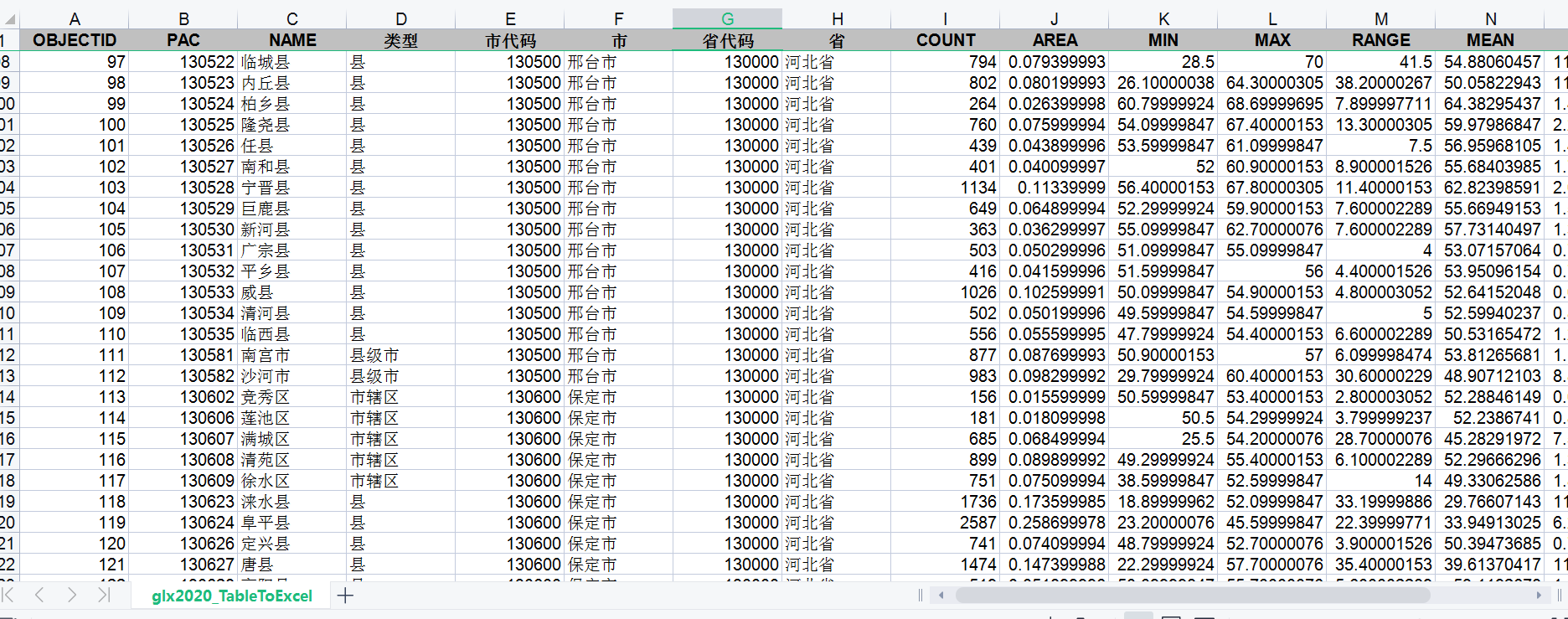Screen dimensions: 1568x619
Task: Click the MAX header cell
Action: (1272, 40)
